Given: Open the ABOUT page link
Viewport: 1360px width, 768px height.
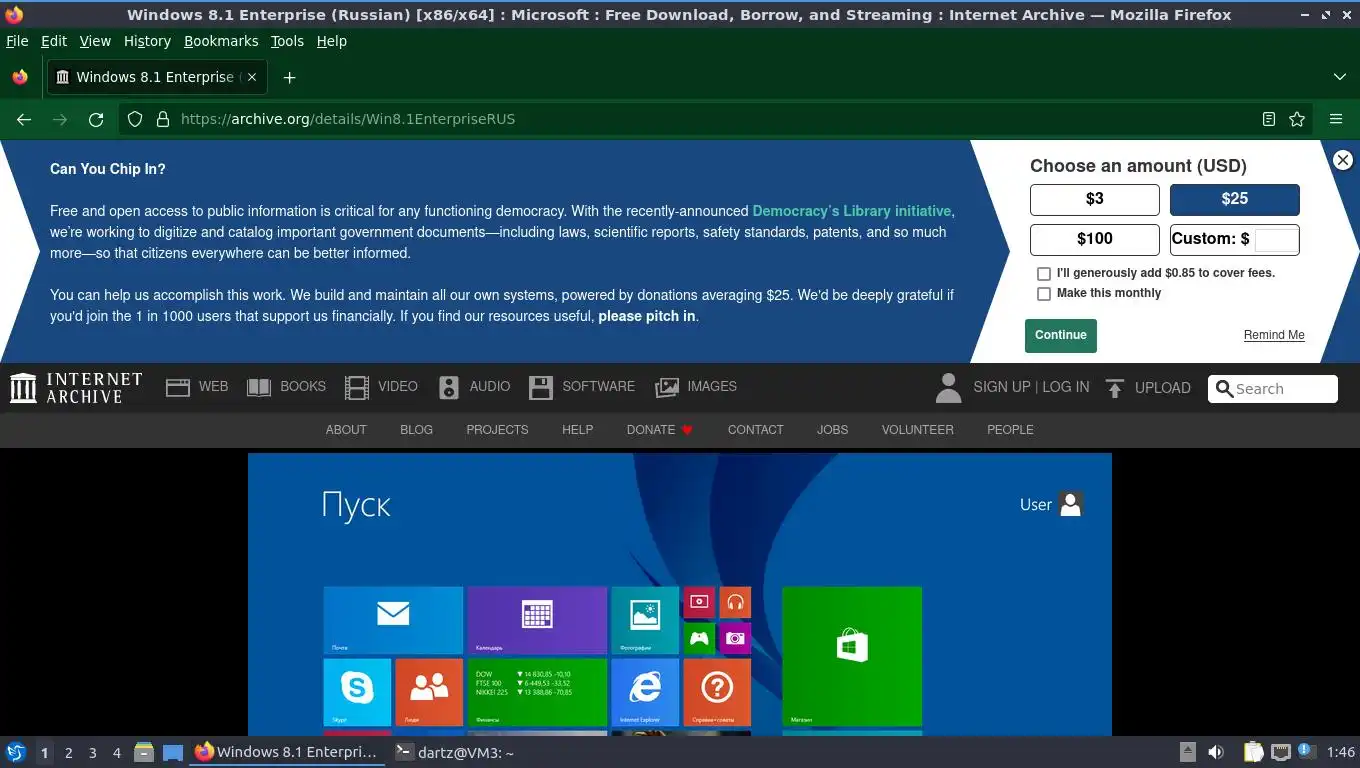Looking at the screenshot, I should click(346, 430).
